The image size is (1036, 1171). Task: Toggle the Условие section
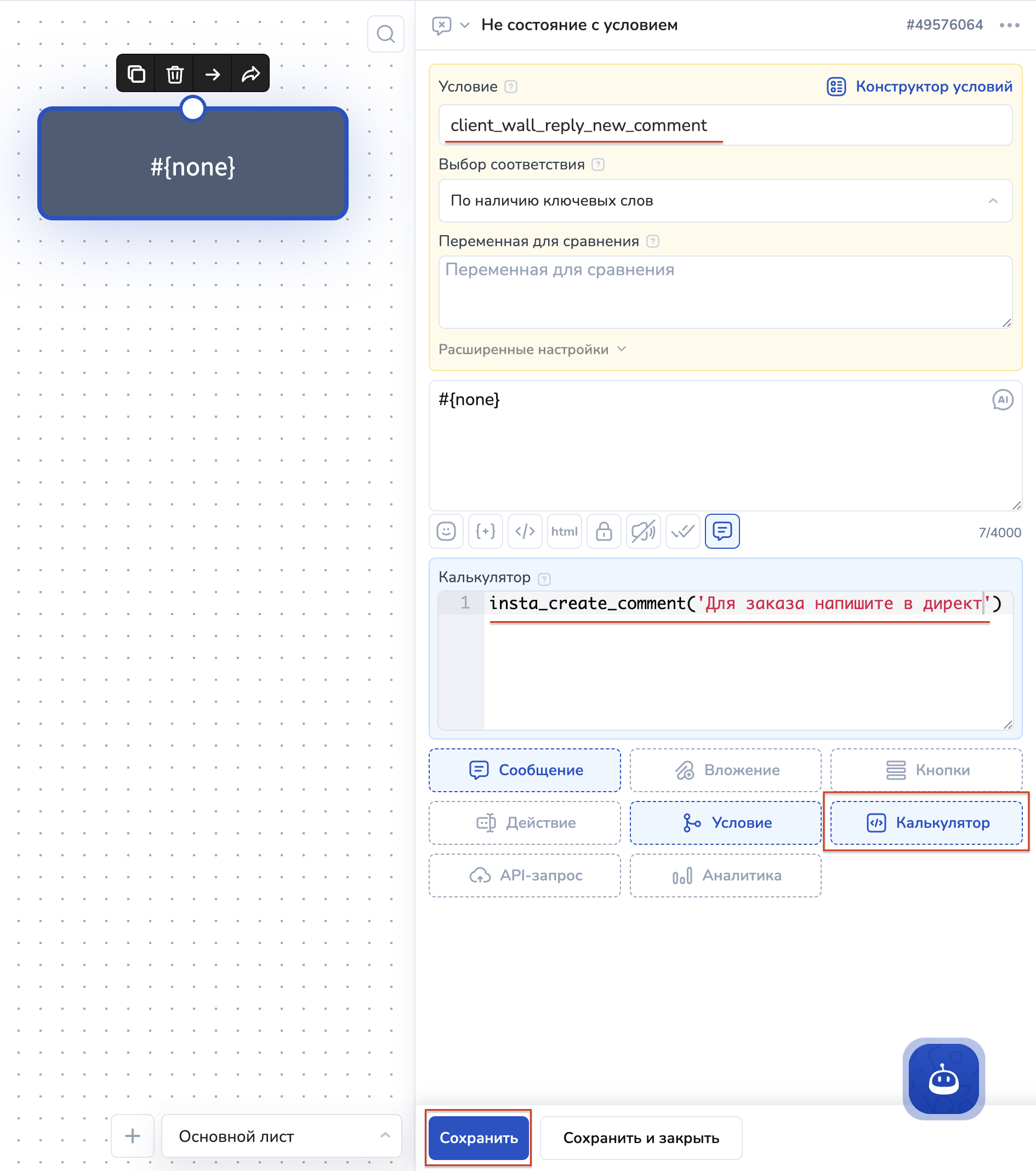pyautogui.click(x=725, y=823)
